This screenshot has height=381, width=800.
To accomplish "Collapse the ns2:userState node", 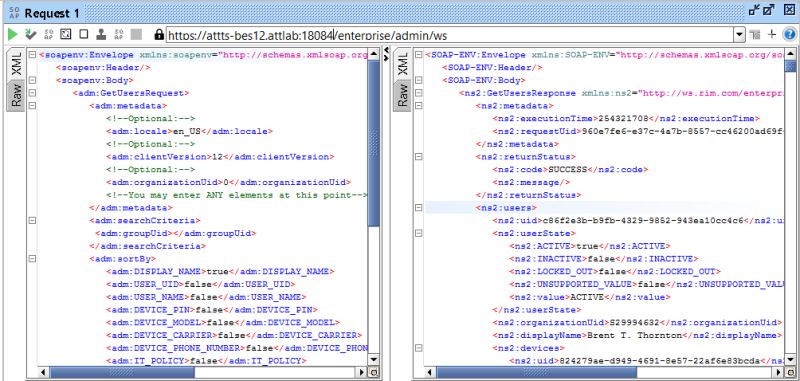I will click(x=418, y=233).
